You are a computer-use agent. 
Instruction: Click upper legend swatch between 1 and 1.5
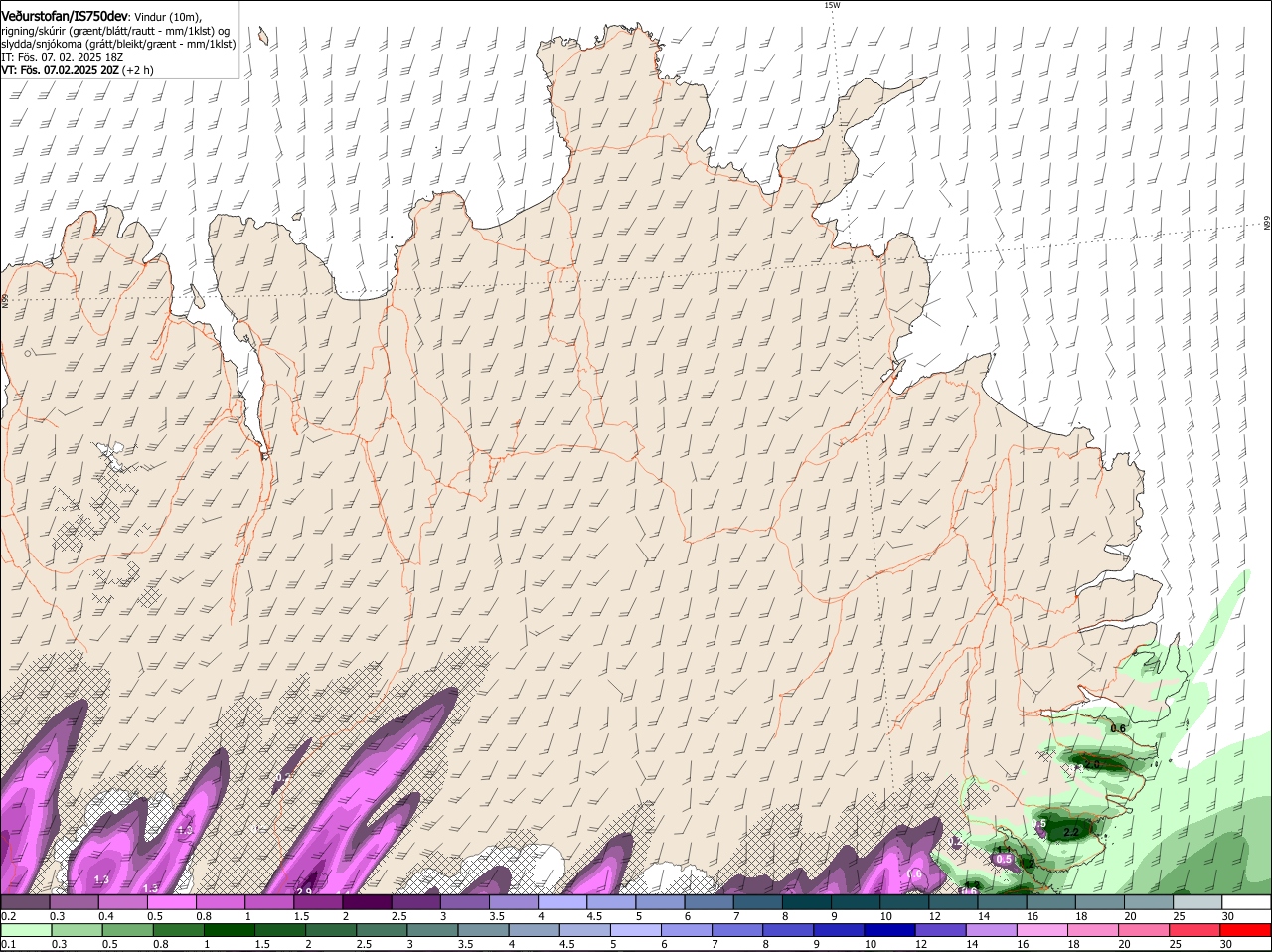(269, 902)
